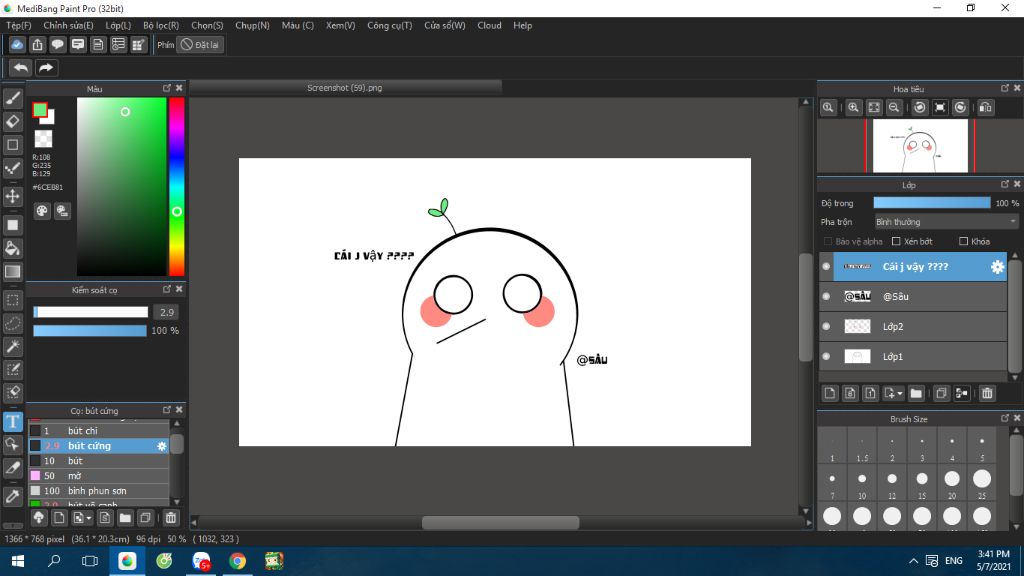Rotate canvas left in Navigator panel
The height and width of the screenshot is (576, 1024).
[x=920, y=108]
